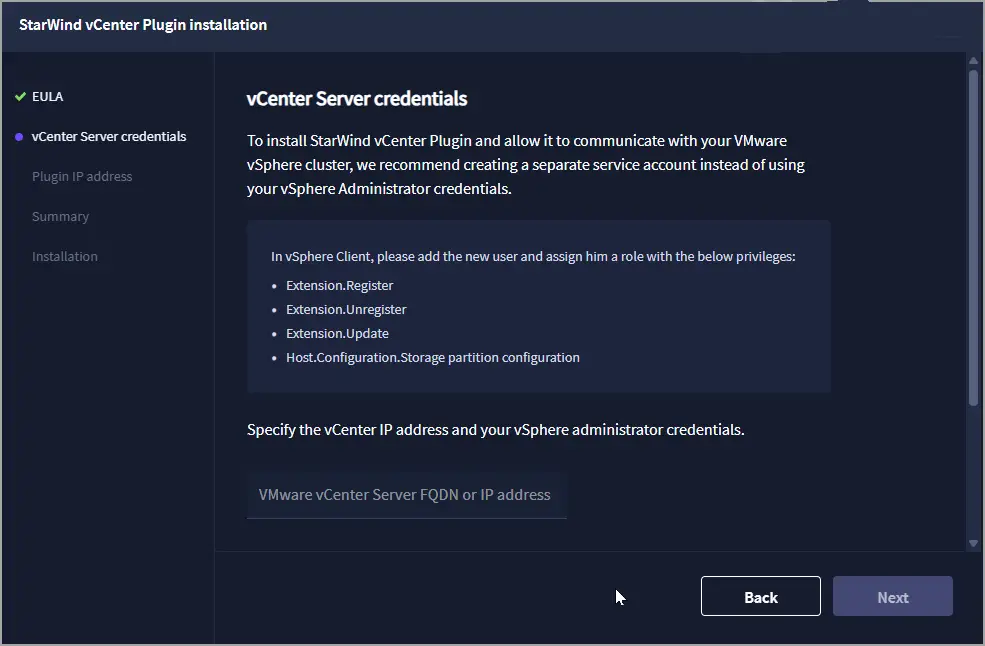The width and height of the screenshot is (985, 646).
Task: Click the Extension.Update privilege text
Action: point(337,333)
